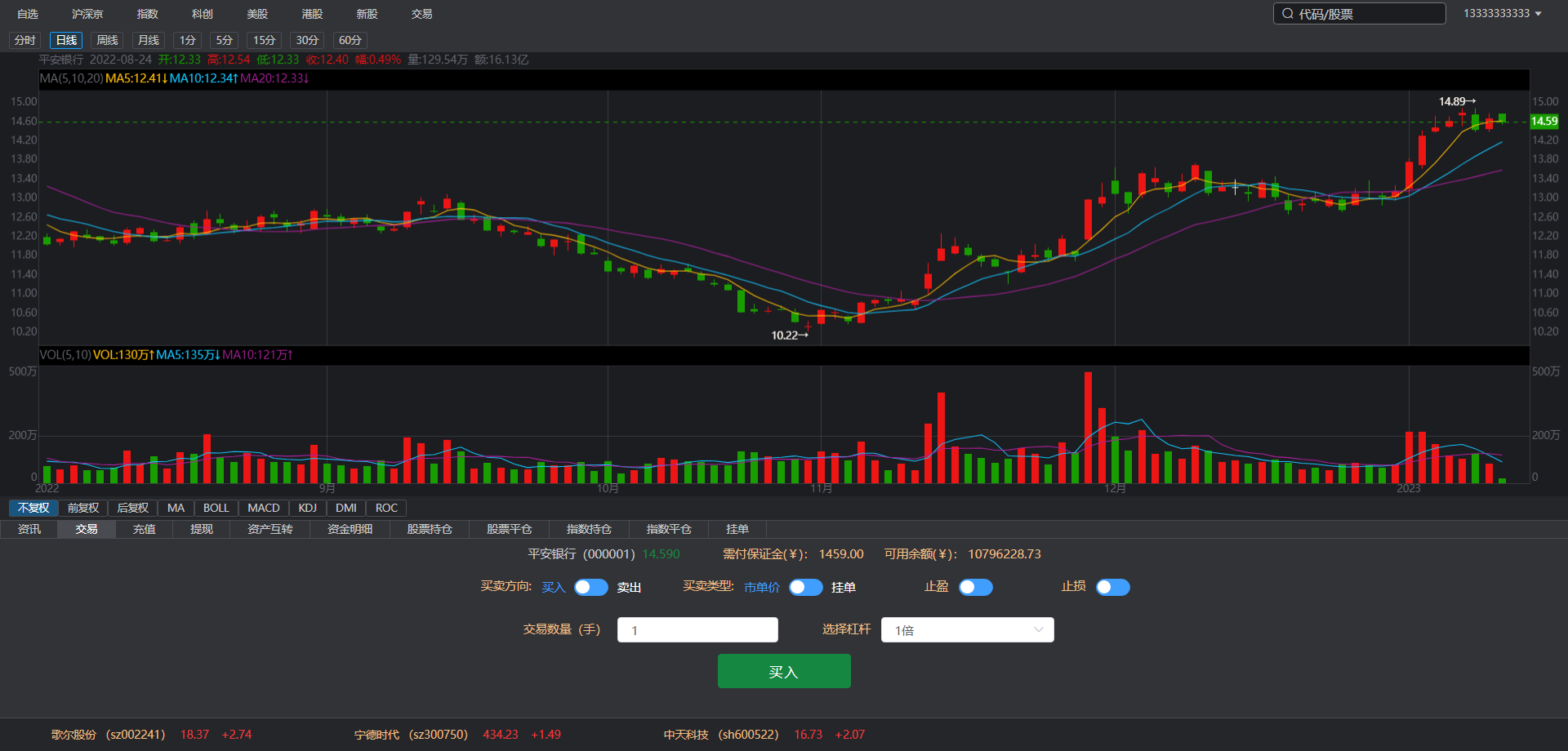The height and width of the screenshot is (751, 1568).
Task: Open the account 13333333333 dropdown
Action: pyautogui.click(x=1502, y=14)
